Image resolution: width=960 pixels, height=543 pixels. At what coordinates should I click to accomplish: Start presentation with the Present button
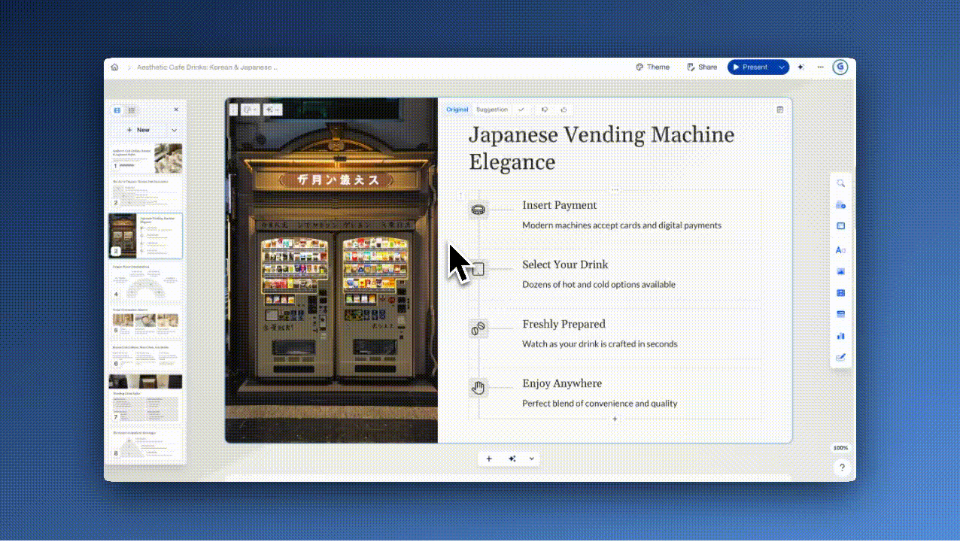click(x=751, y=67)
